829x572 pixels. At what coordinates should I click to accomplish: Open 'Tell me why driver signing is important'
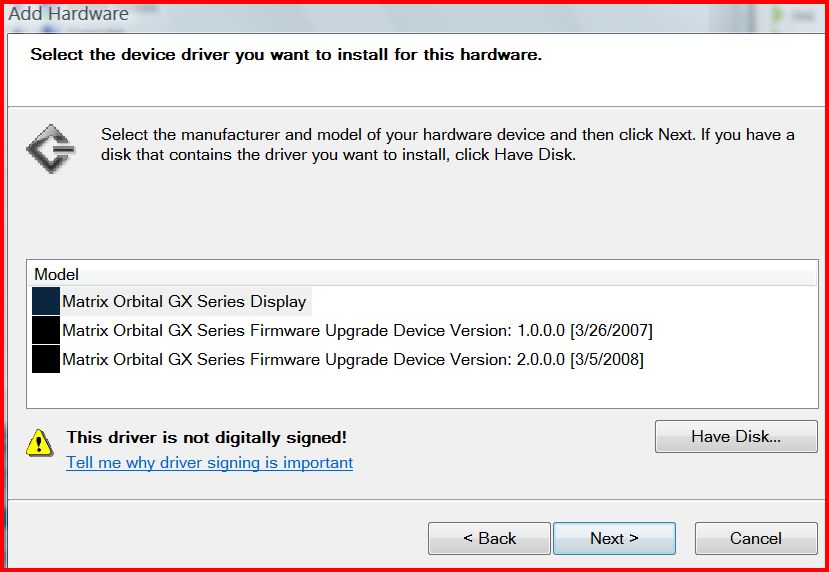[x=209, y=463]
